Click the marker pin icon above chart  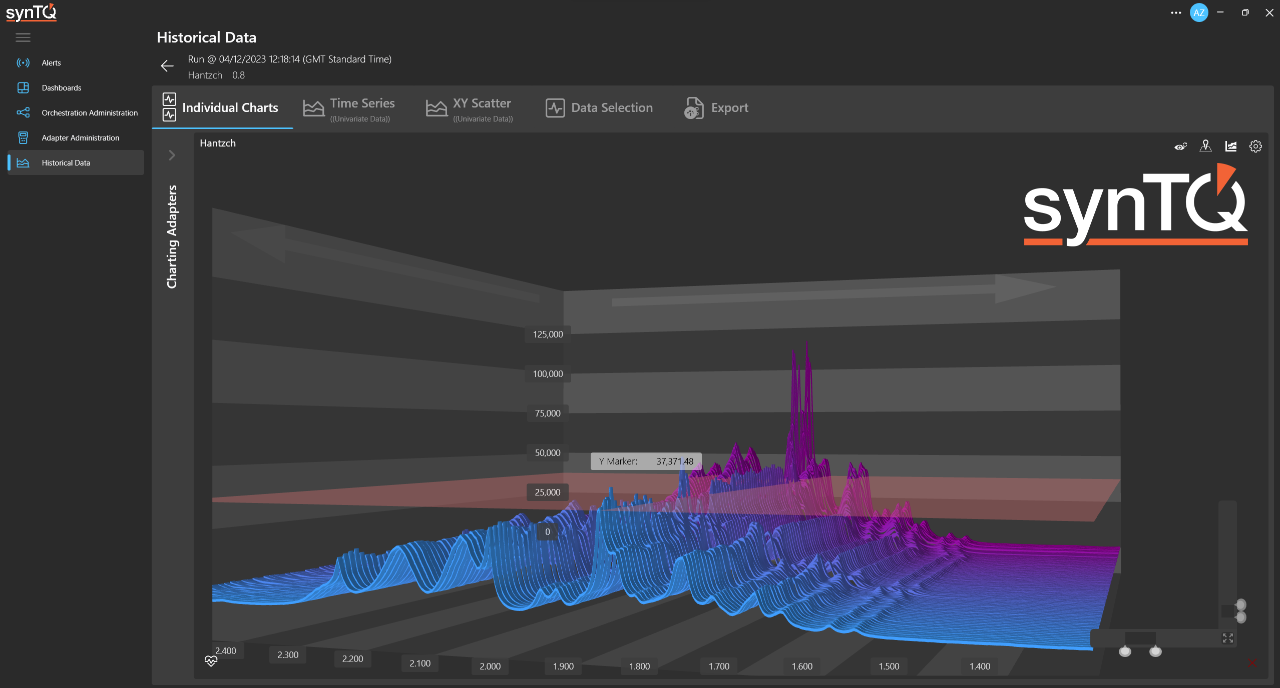[x=1206, y=146]
